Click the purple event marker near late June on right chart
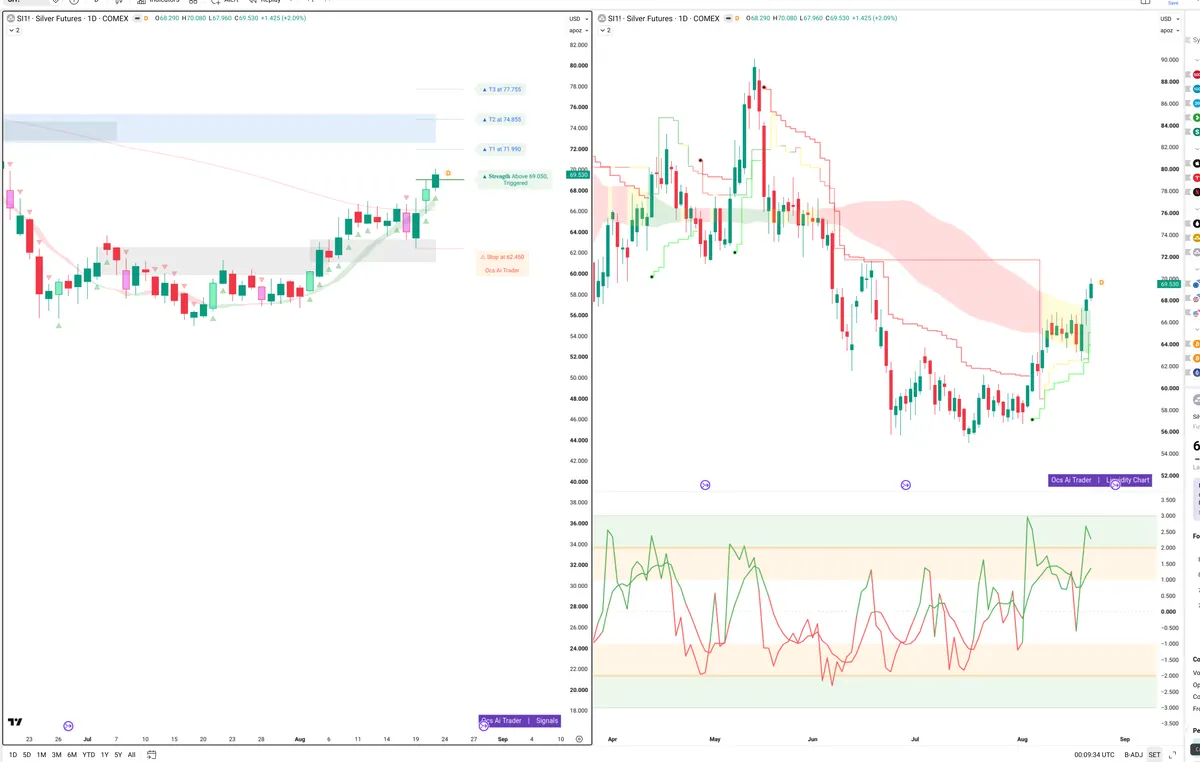 click(x=905, y=485)
